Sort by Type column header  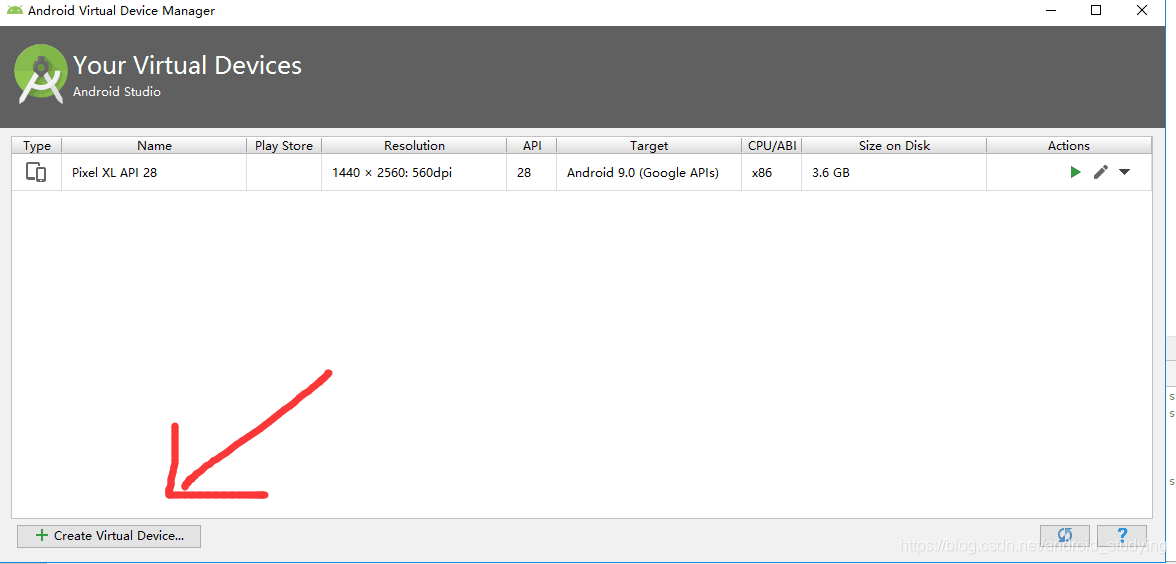click(37, 146)
